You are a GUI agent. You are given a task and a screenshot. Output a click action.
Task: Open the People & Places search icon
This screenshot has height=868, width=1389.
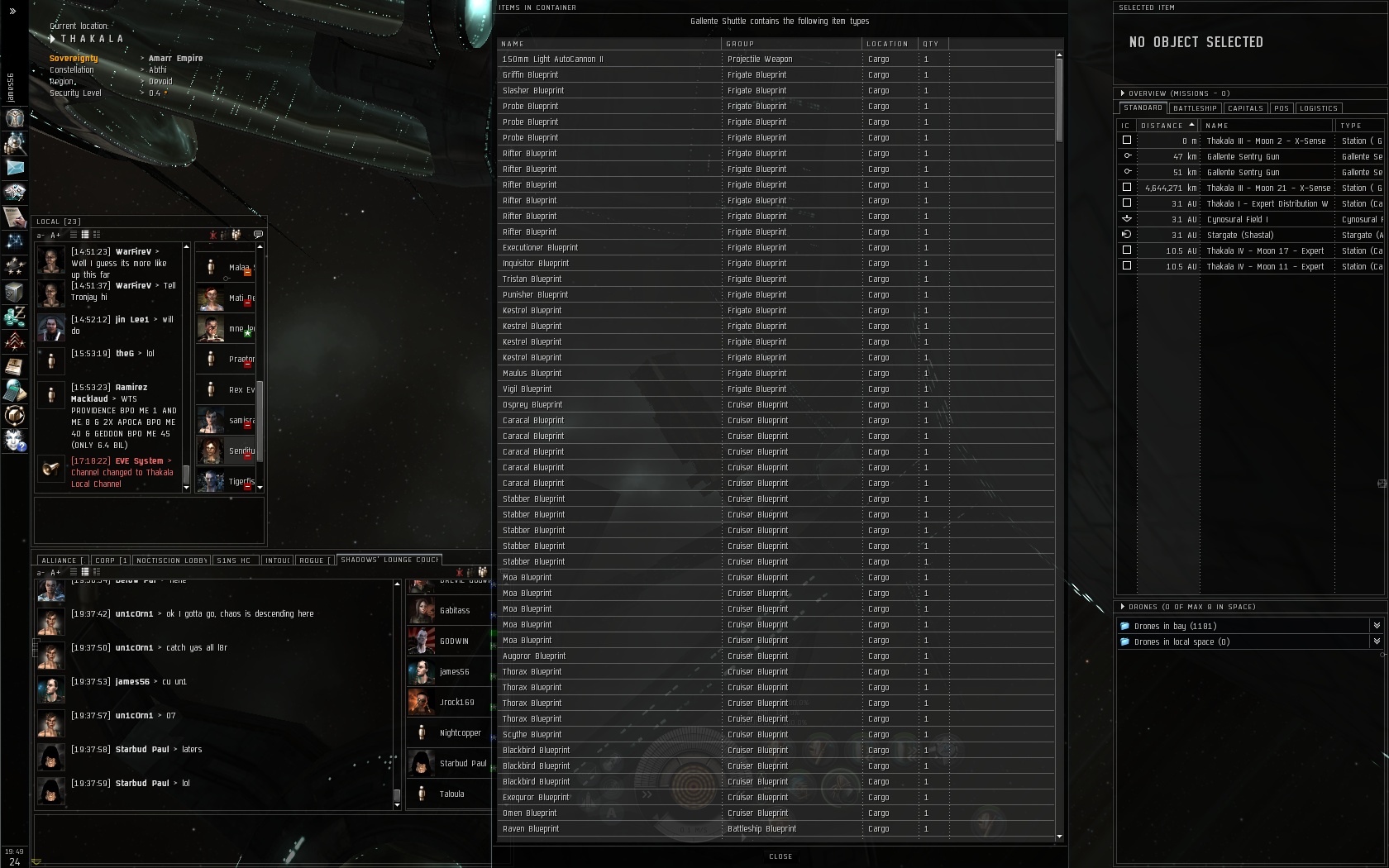point(15,142)
